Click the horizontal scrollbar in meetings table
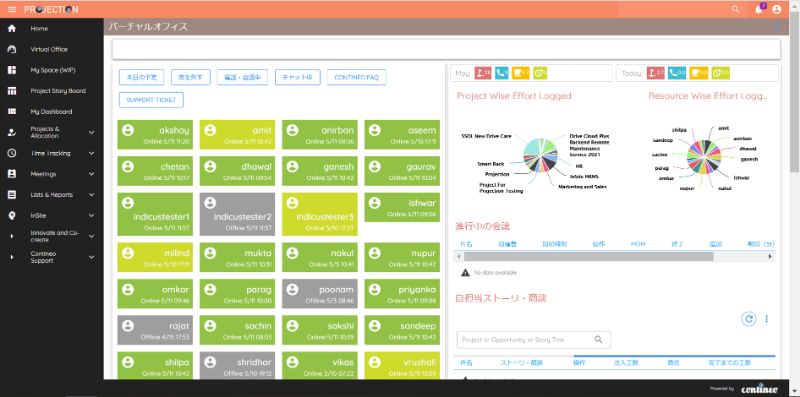800x397 pixels. click(x=589, y=257)
